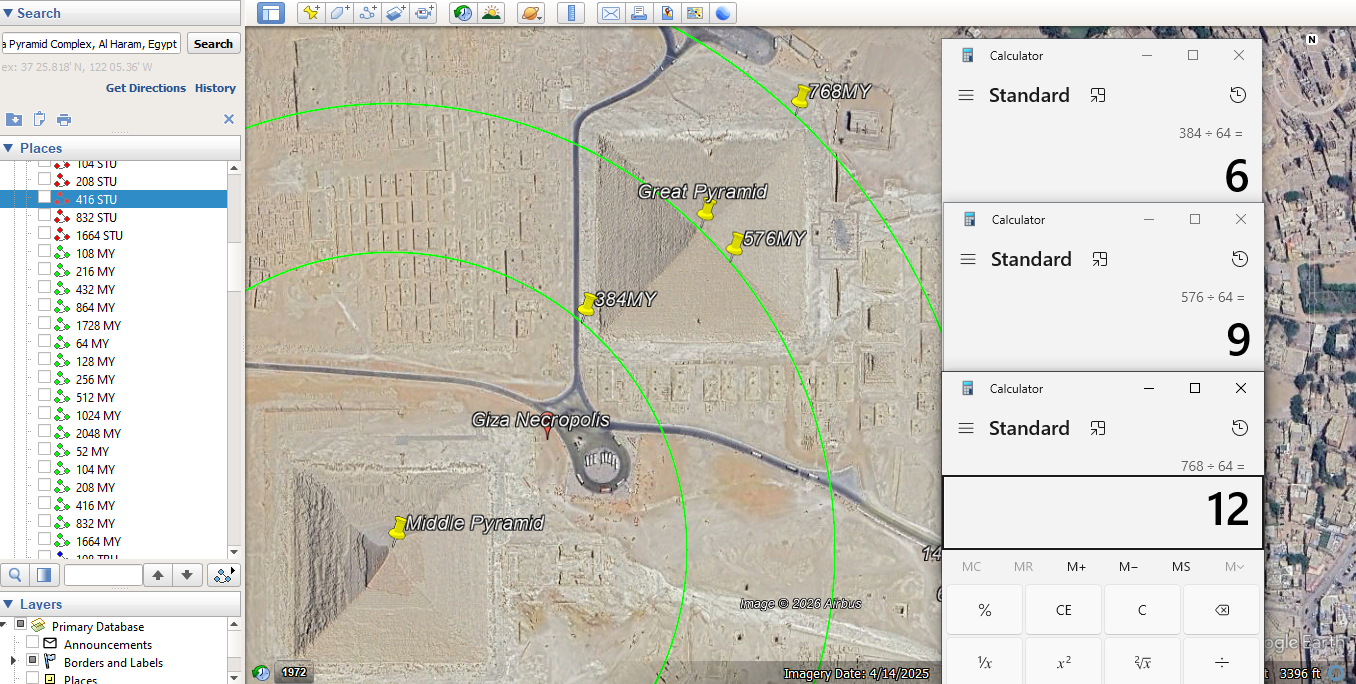Select the Add Path tool
1356x684 pixels.
(368, 13)
